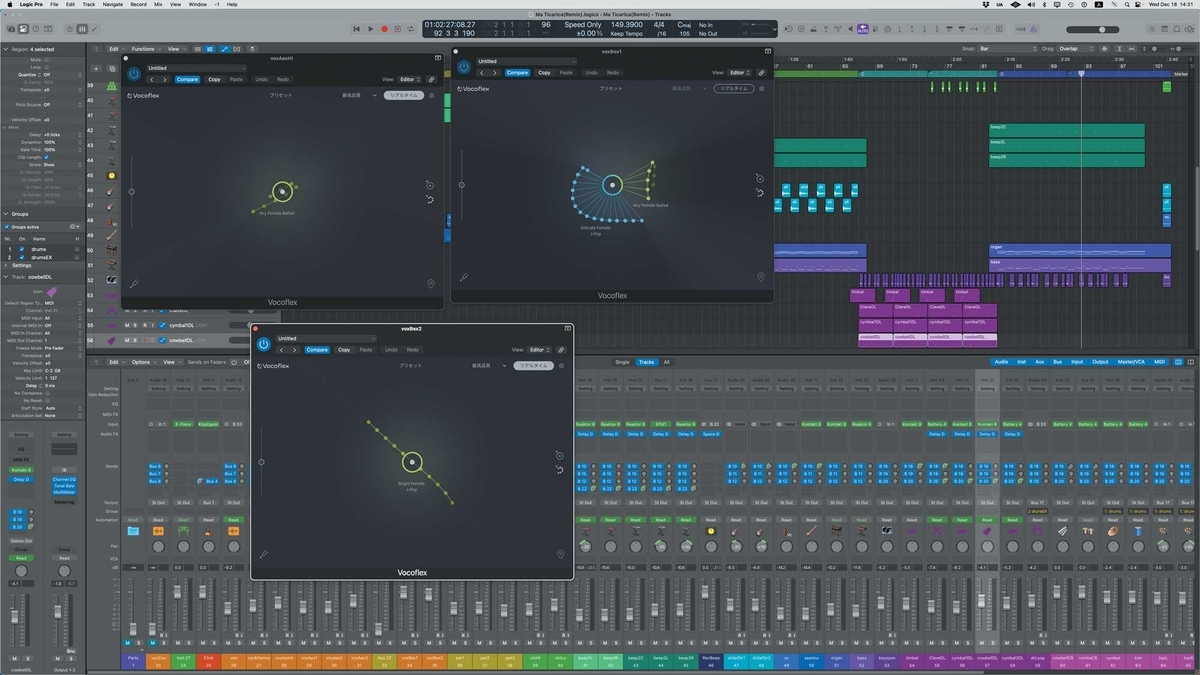1200x675 pixels.
Task: Toggle Audio channel filter in mixer
Action: (1001, 362)
